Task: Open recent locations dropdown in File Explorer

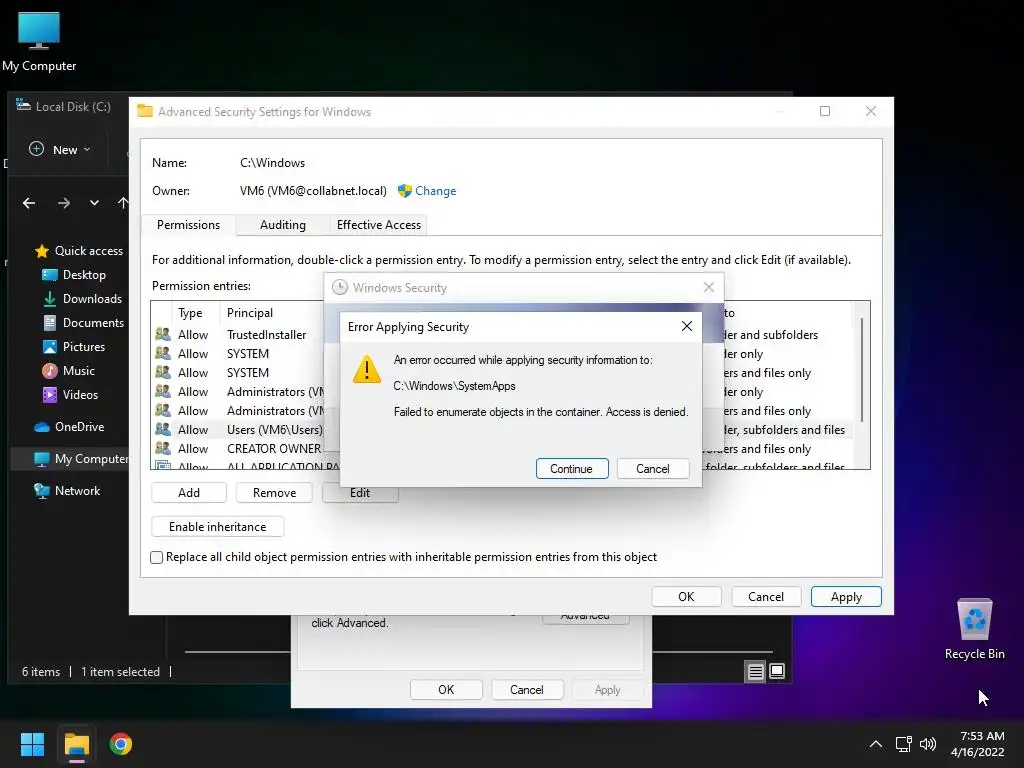Action: [94, 203]
